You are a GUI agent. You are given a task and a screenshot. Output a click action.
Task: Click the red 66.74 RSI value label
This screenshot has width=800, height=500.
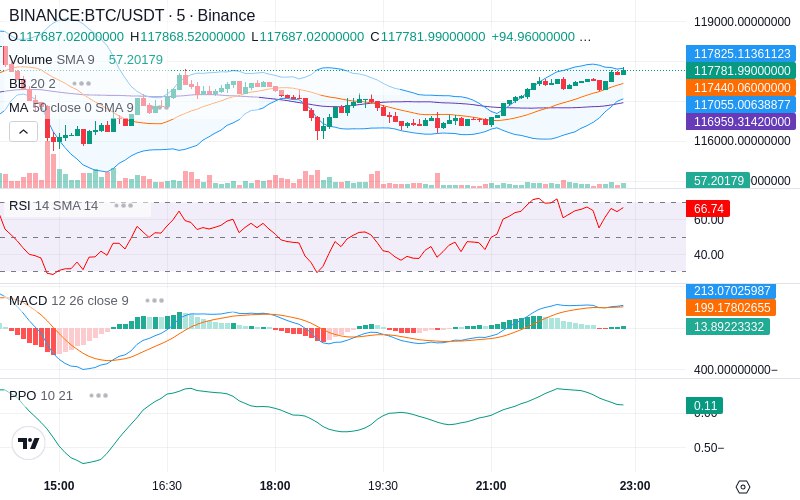708,209
